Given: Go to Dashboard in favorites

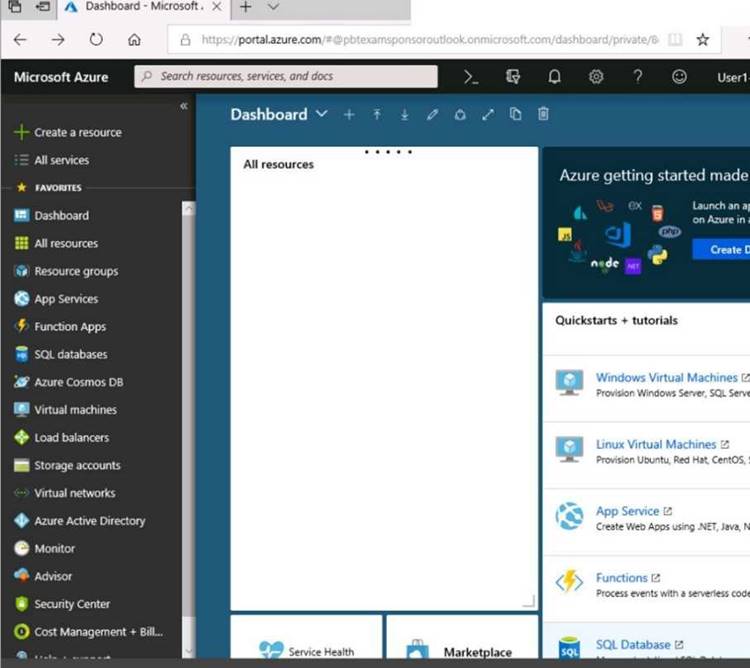Looking at the screenshot, I should coord(52,216).
